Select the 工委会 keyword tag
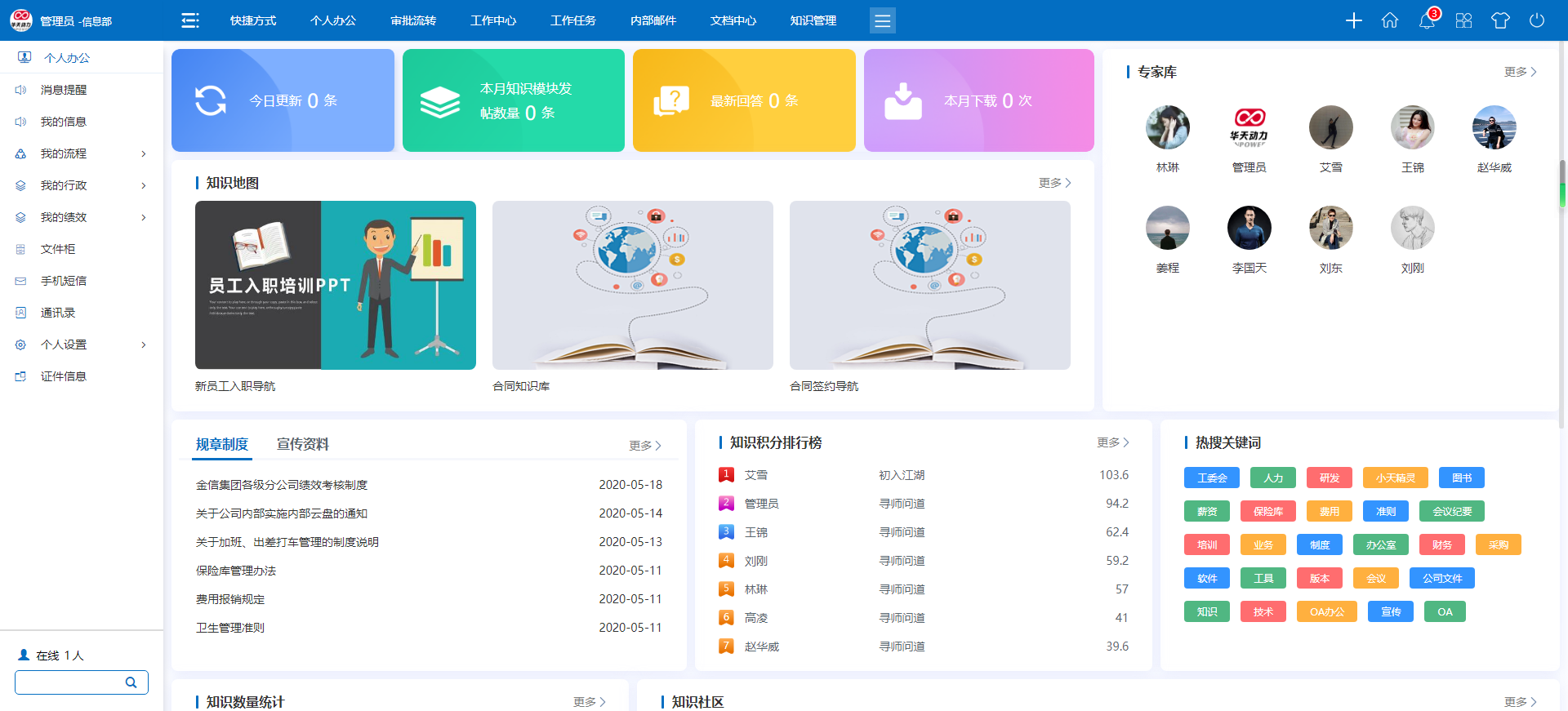 tap(1212, 478)
